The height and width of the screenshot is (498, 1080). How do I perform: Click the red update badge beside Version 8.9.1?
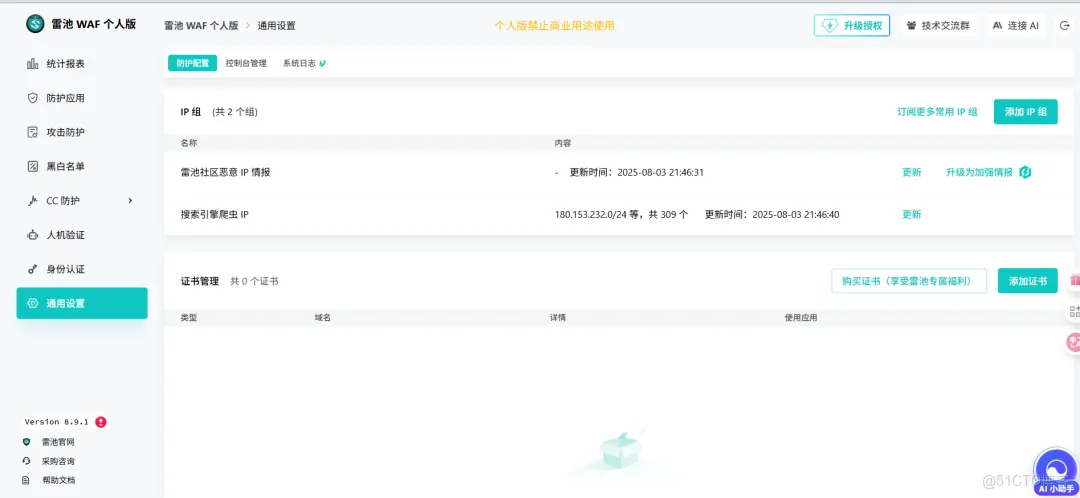click(101, 422)
